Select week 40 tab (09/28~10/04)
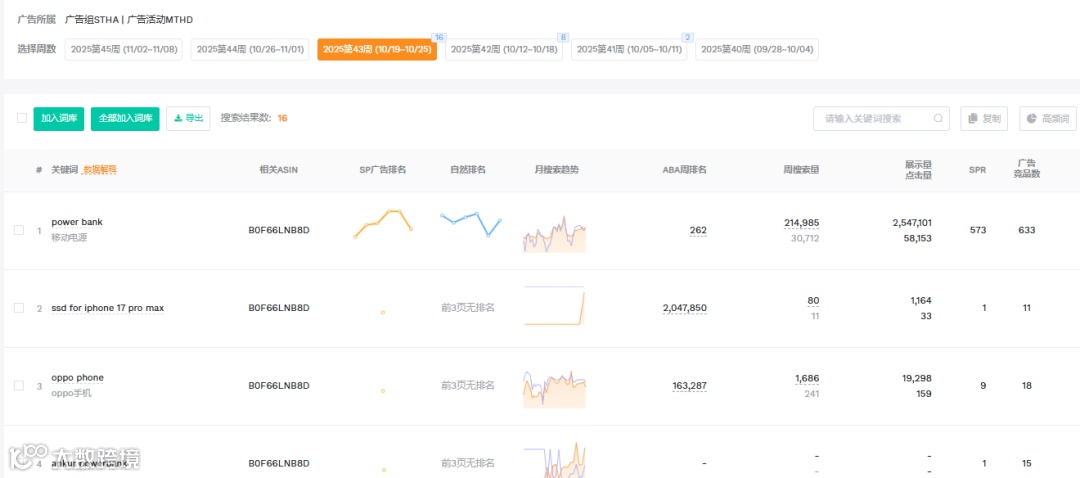1080x478 pixels. pyautogui.click(x=757, y=50)
